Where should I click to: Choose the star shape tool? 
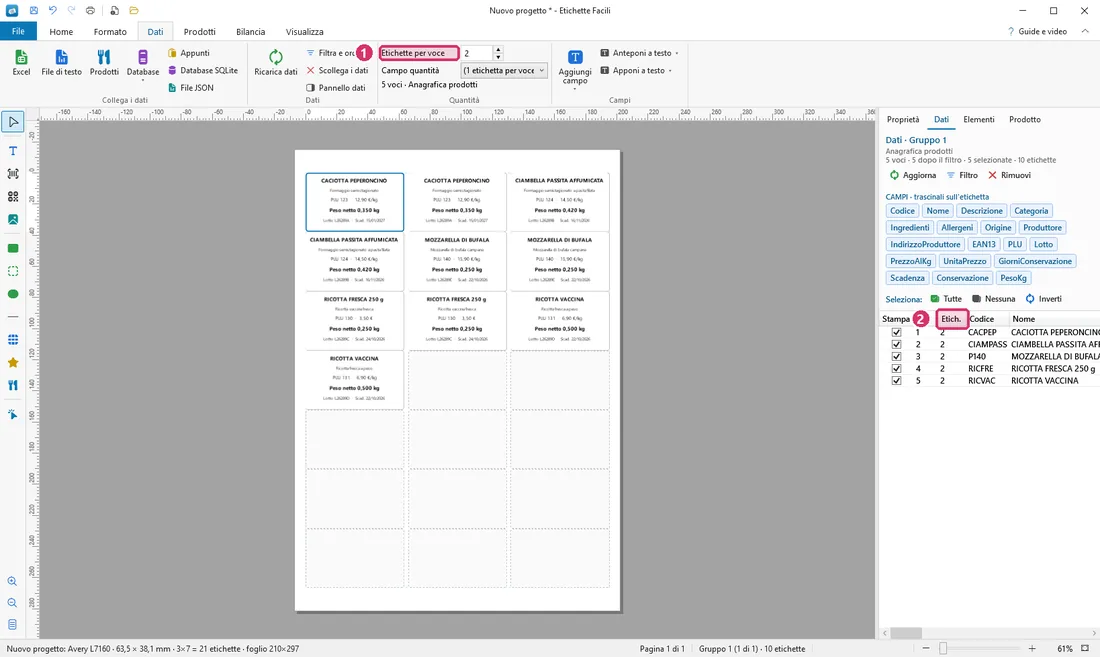pyautogui.click(x=13, y=363)
